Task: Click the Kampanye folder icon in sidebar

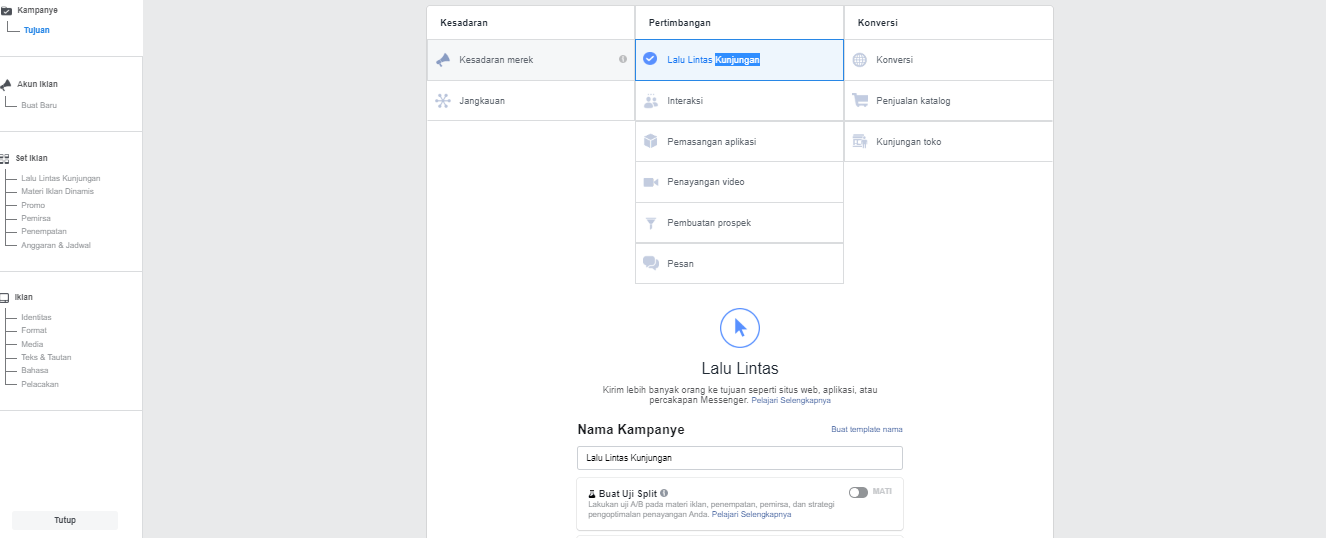Action: 6,10
